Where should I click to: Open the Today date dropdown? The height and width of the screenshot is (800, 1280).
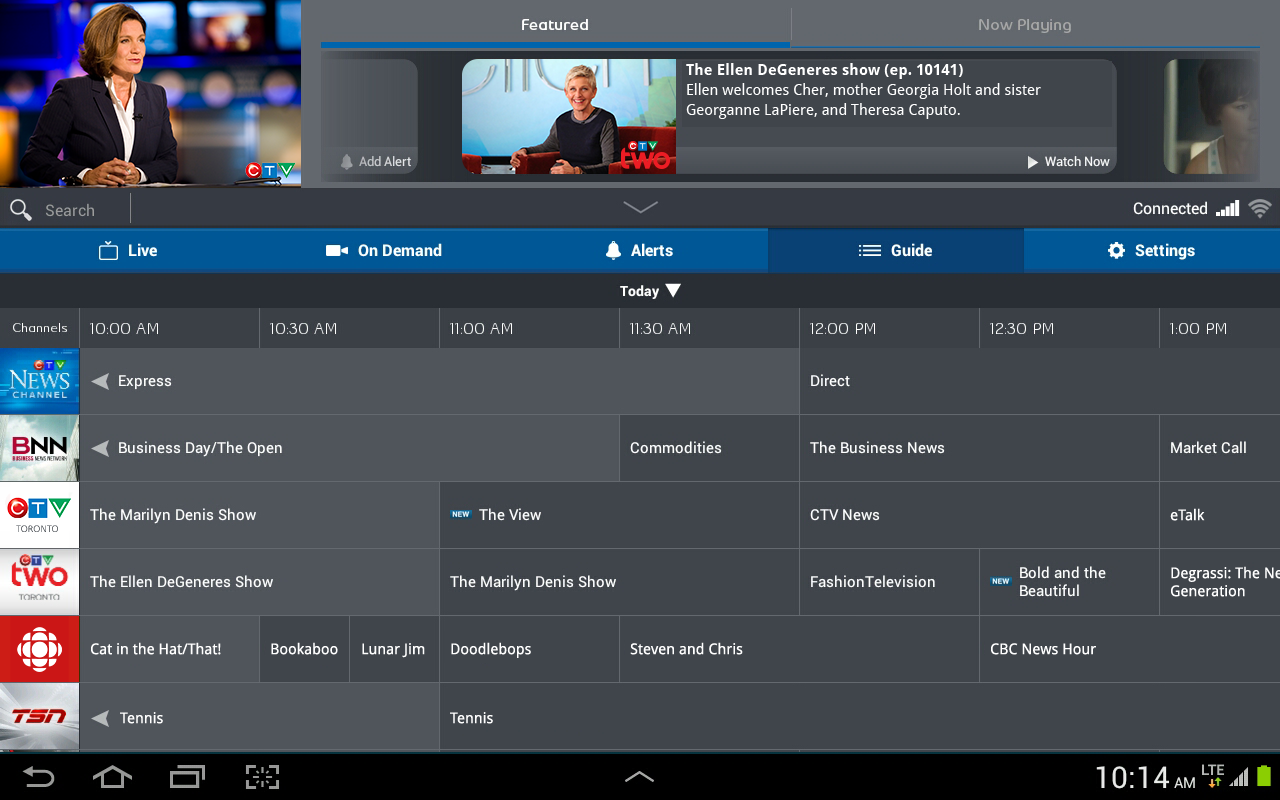pos(650,291)
